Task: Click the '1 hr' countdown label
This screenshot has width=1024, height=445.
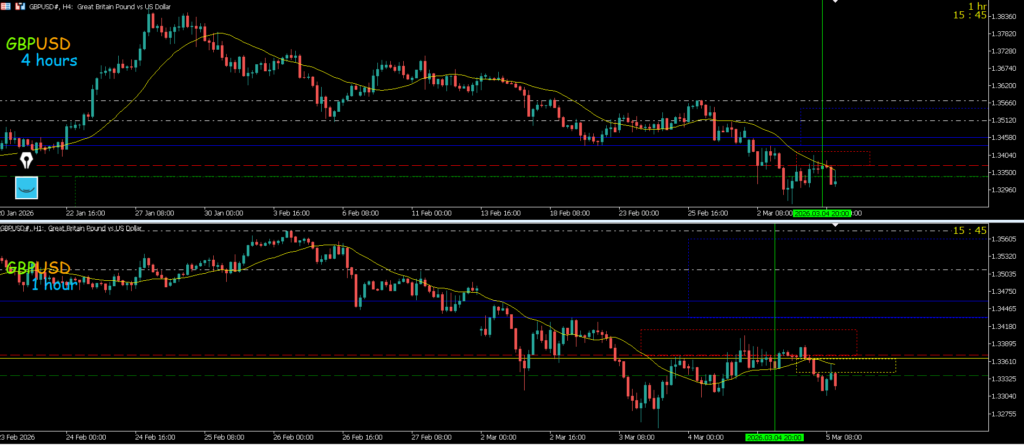Action: point(977,6)
